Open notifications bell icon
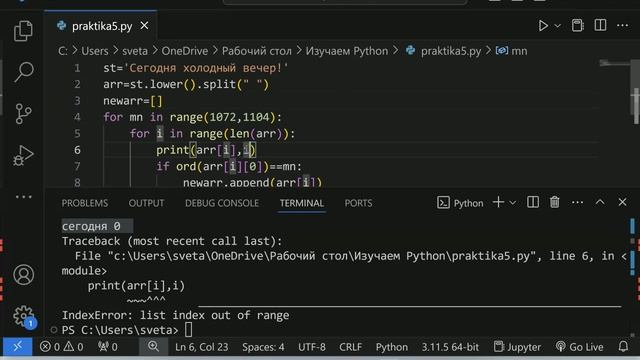 [623, 347]
